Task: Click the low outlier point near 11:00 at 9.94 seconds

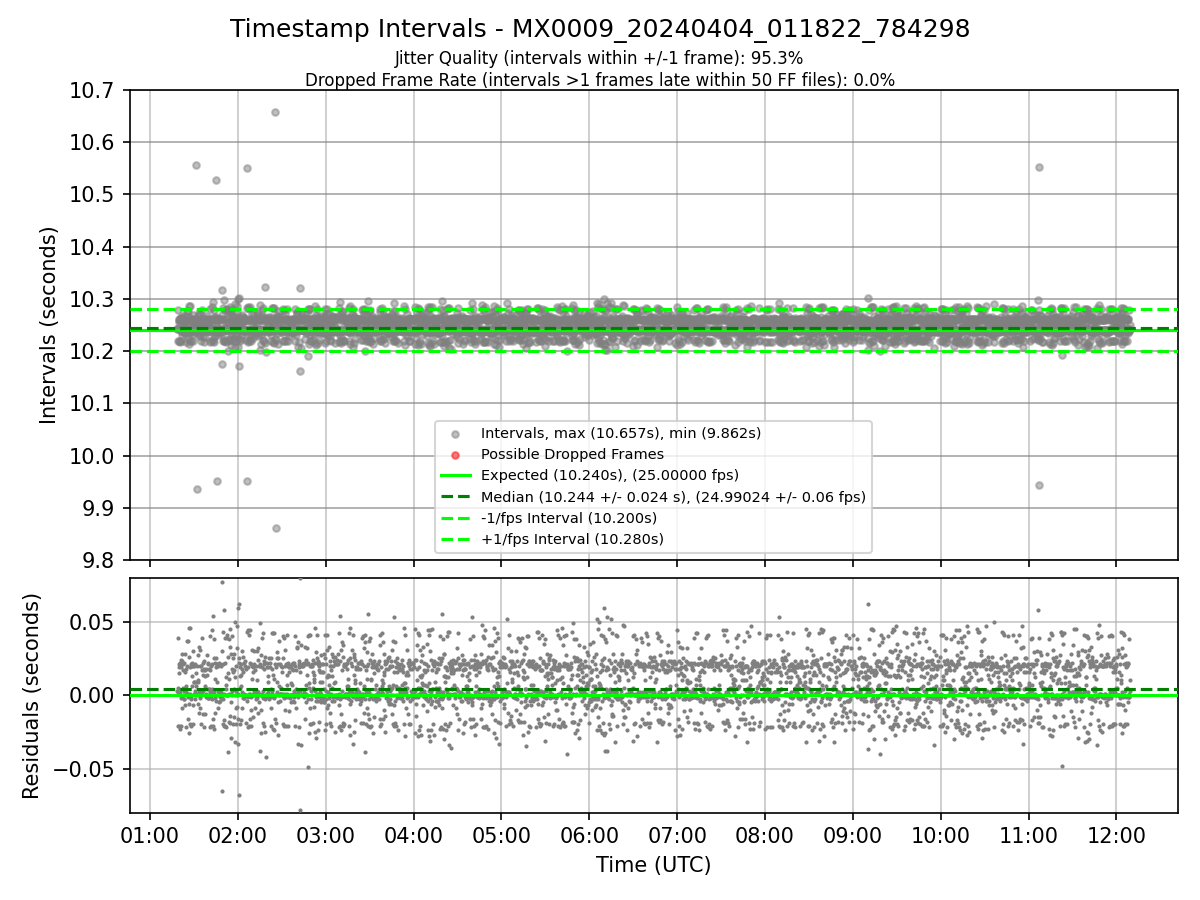Action: (x=1039, y=485)
